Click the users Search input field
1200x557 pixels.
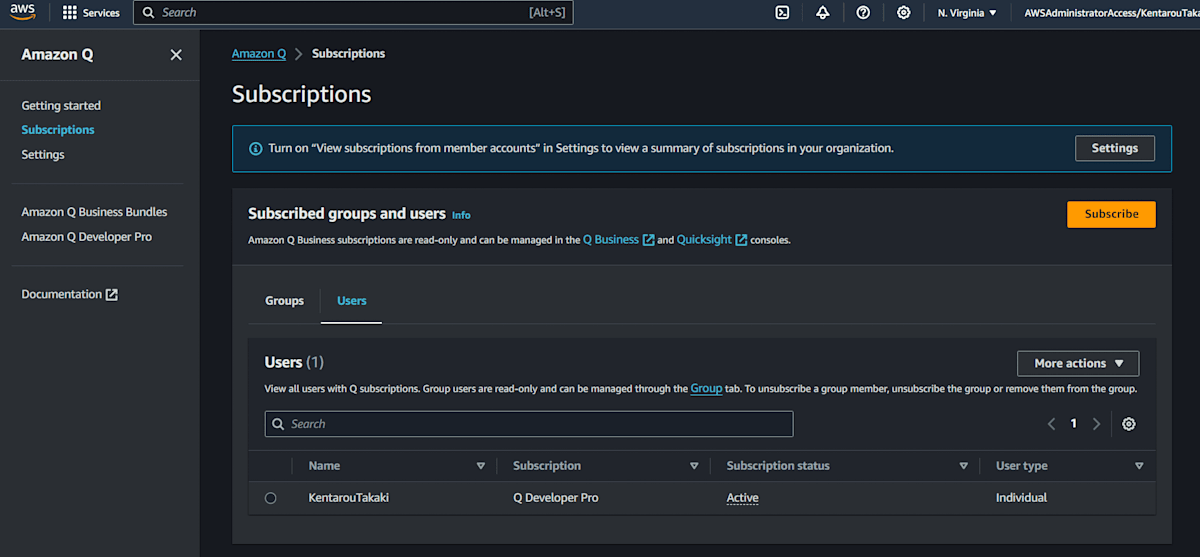click(x=529, y=424)
